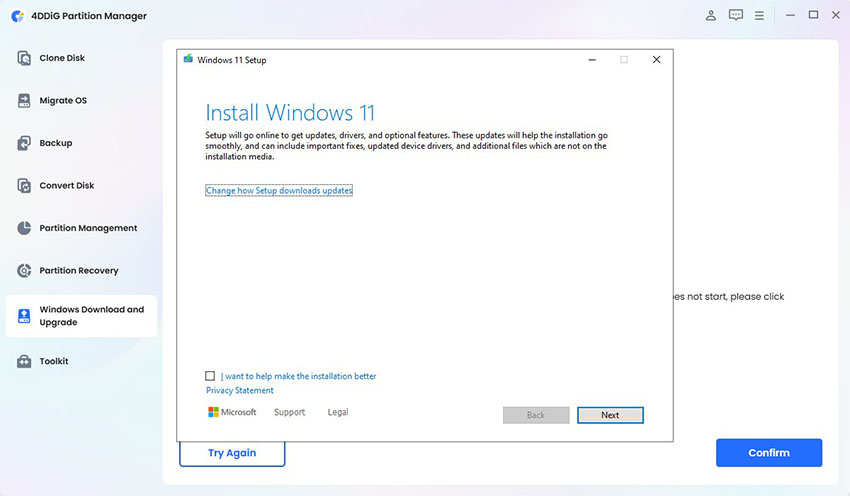Viewport: 850px width, 496px height.
Task: Click the Windows Download and Upgrade icon
Action: pyautogui.click(x=24, y=316)
